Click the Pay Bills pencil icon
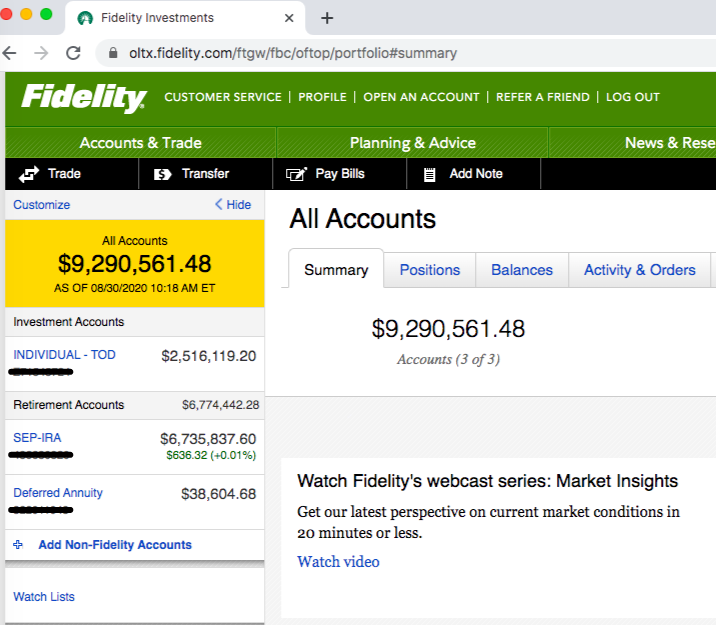The image size is (716, 625). [x=296, y=174]
